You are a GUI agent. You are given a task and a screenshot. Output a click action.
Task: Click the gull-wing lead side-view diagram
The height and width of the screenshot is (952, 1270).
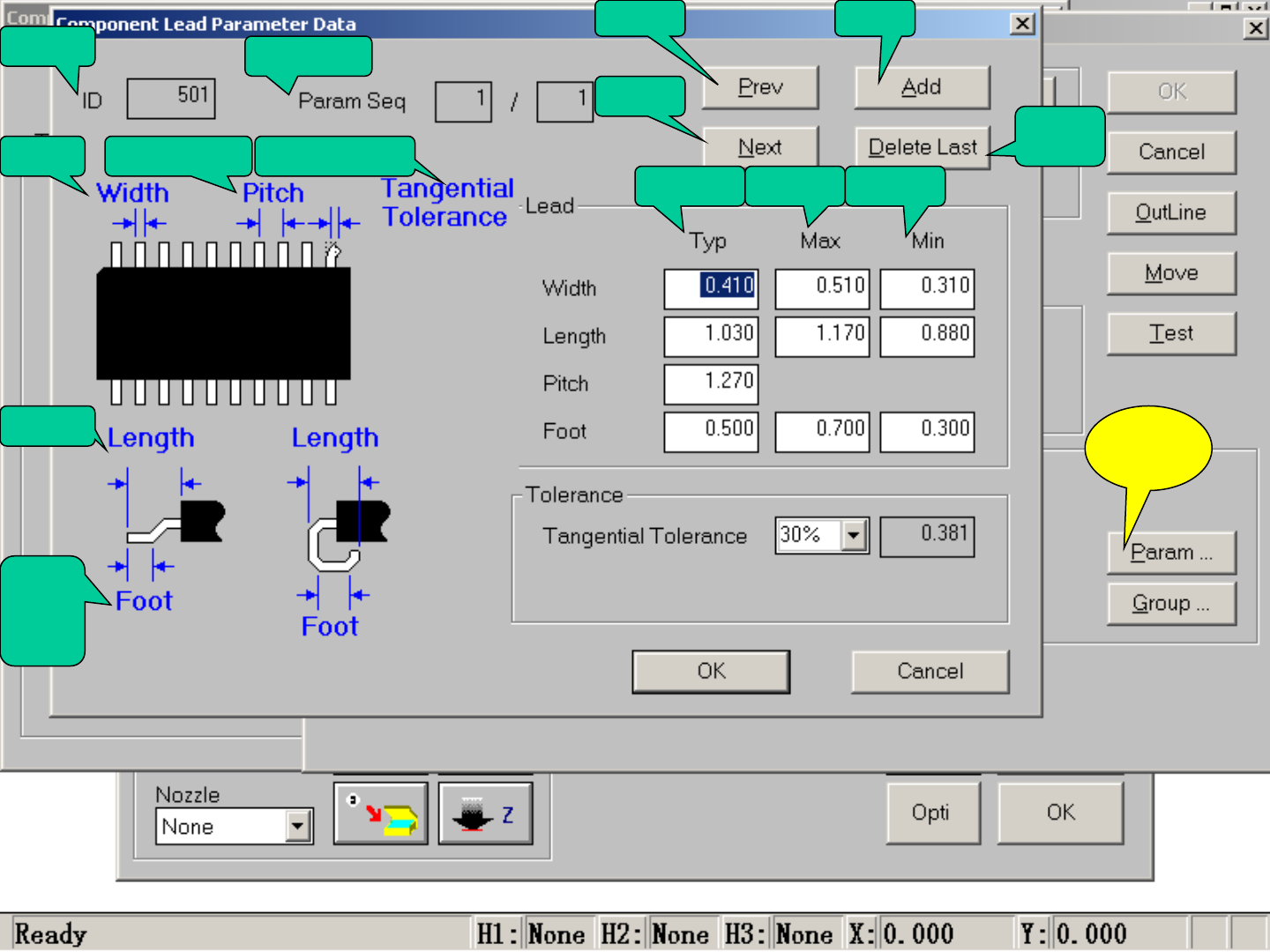click(175, 521)
